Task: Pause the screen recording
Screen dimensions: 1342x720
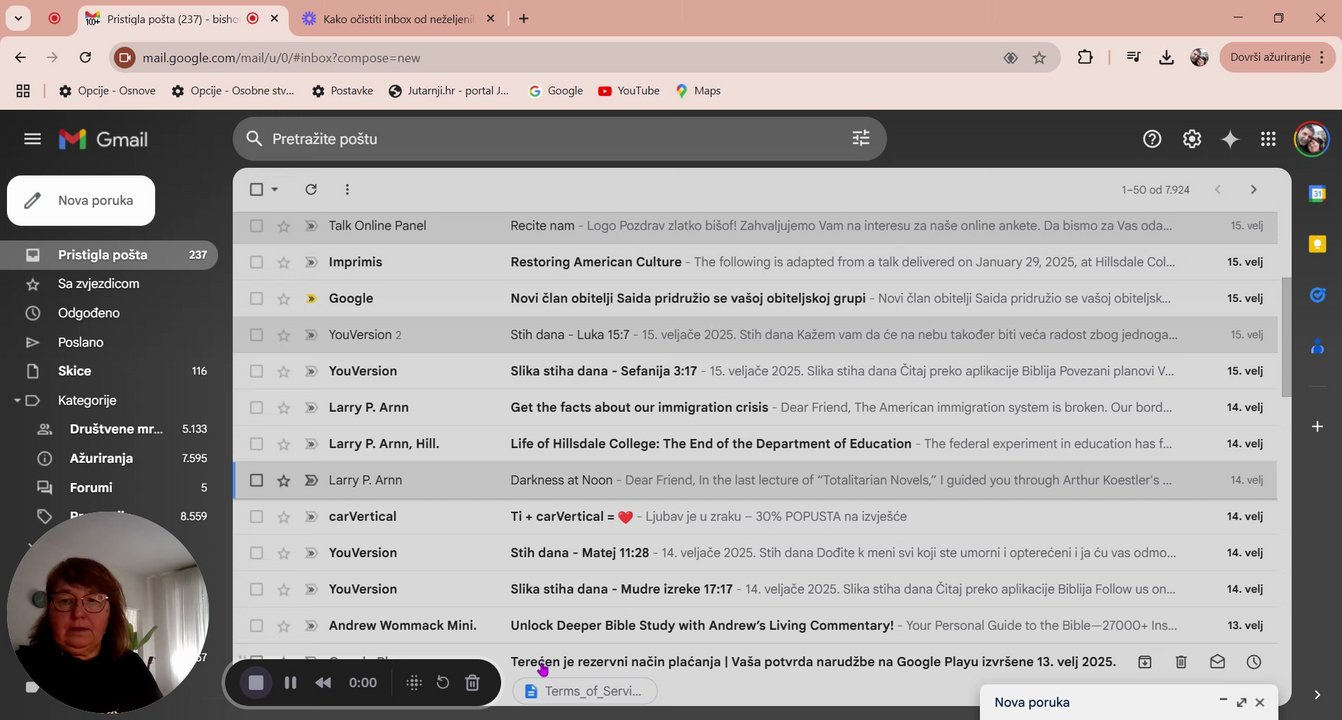Action: click(290, 683)
